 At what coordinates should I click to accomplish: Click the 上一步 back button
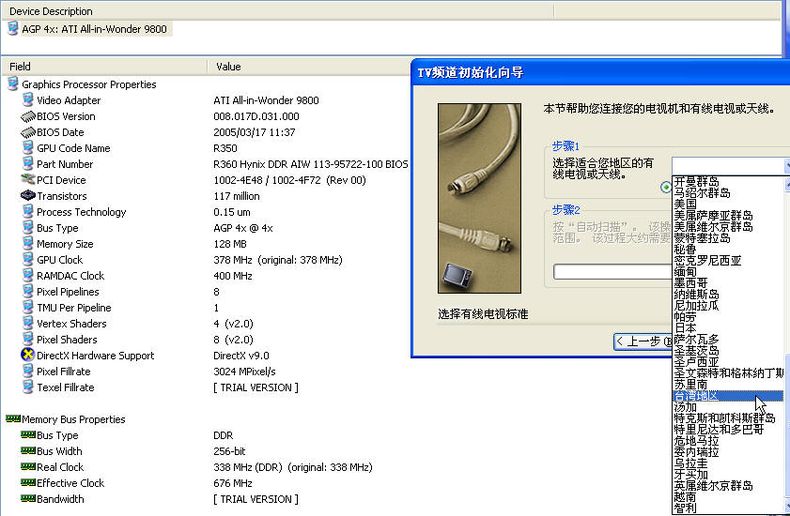coord(643,341)
